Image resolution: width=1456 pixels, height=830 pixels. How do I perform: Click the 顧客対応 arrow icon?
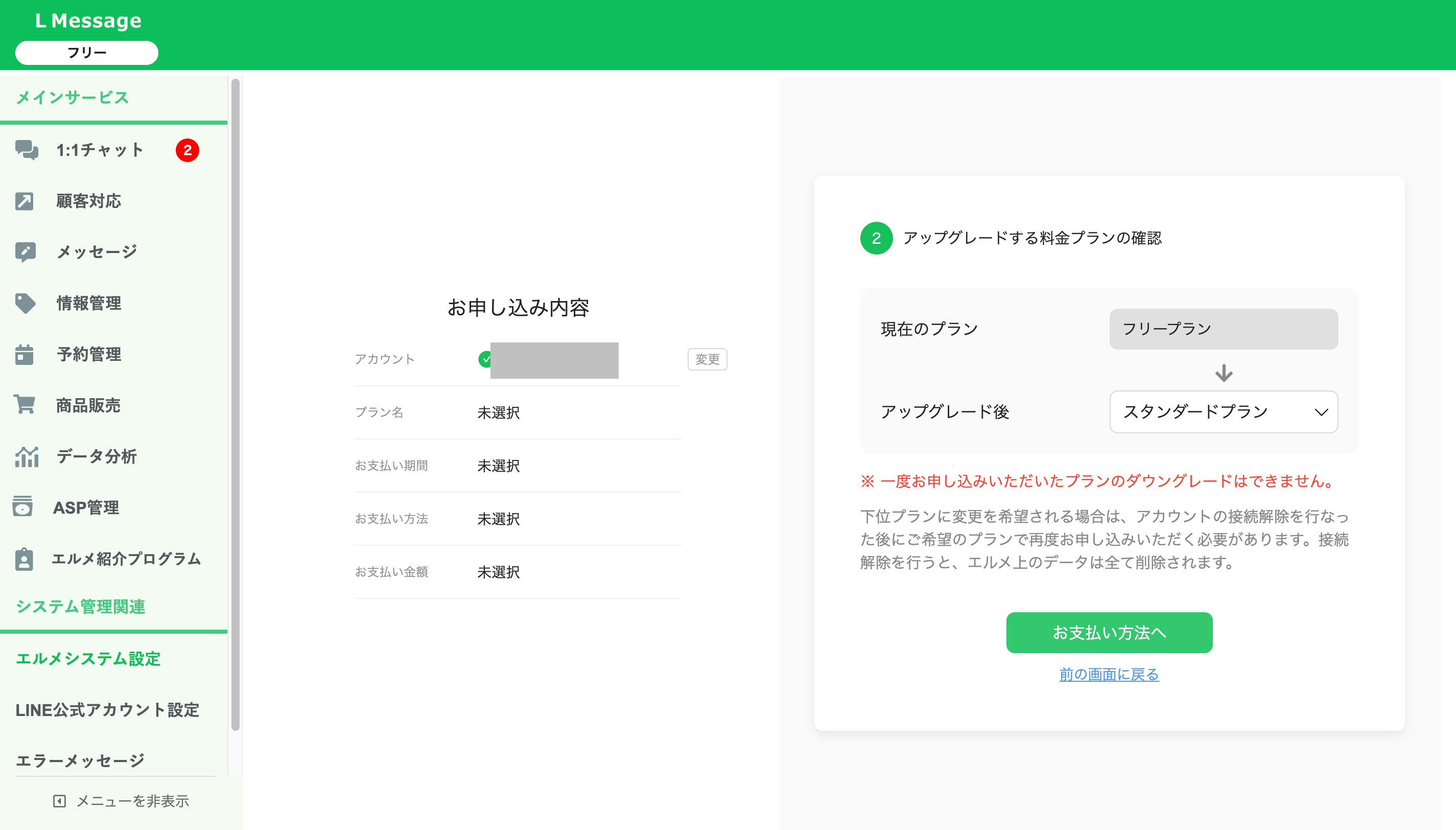tap(25, 201)
